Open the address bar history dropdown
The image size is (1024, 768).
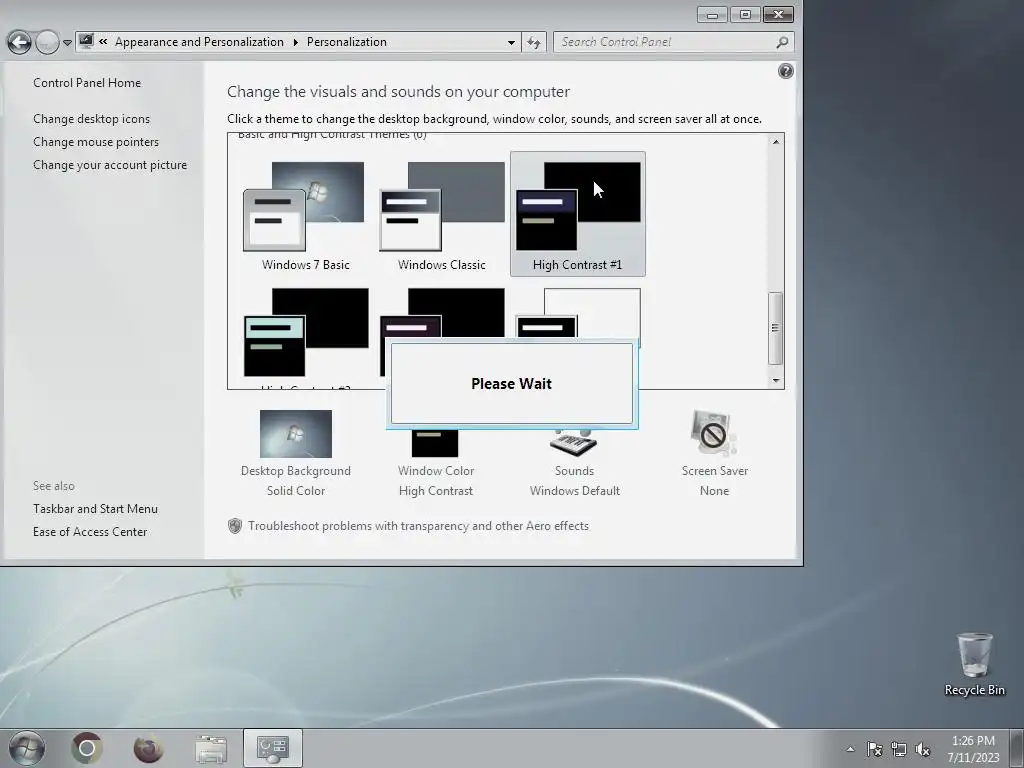(511, 42)
